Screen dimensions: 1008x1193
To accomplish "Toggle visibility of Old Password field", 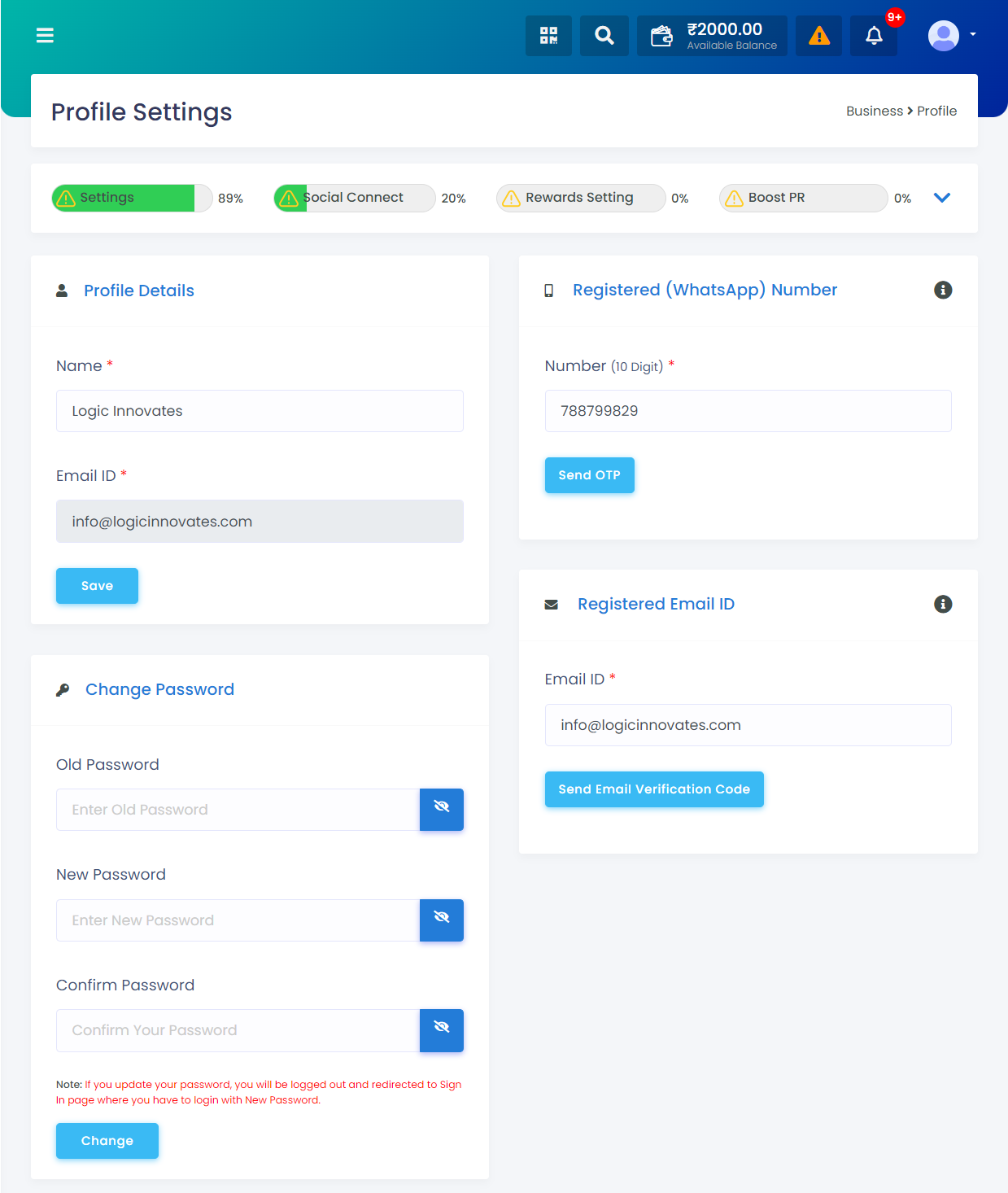I will point(442,810).
